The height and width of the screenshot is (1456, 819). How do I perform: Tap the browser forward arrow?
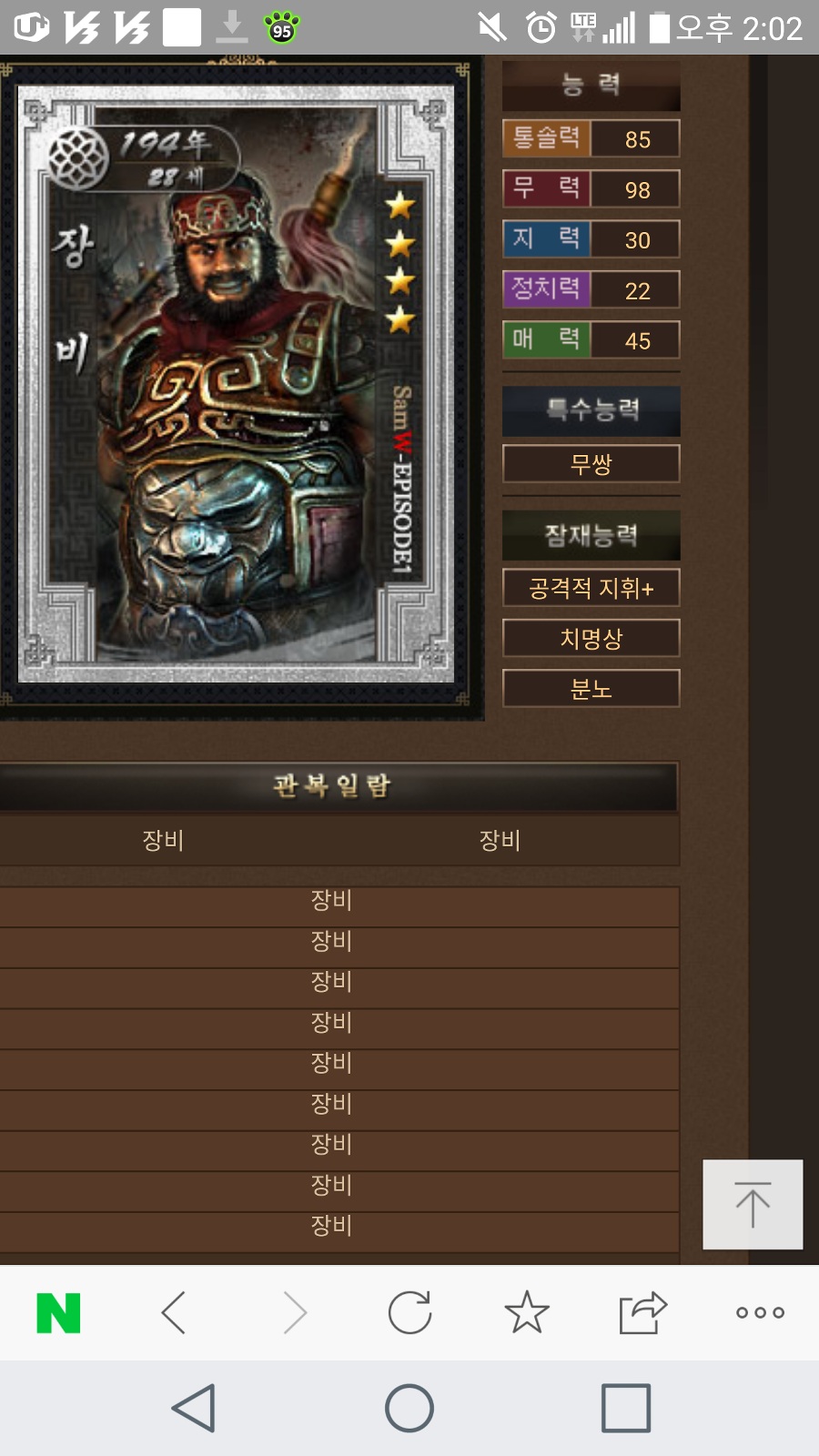click(x=295, y=1313)
